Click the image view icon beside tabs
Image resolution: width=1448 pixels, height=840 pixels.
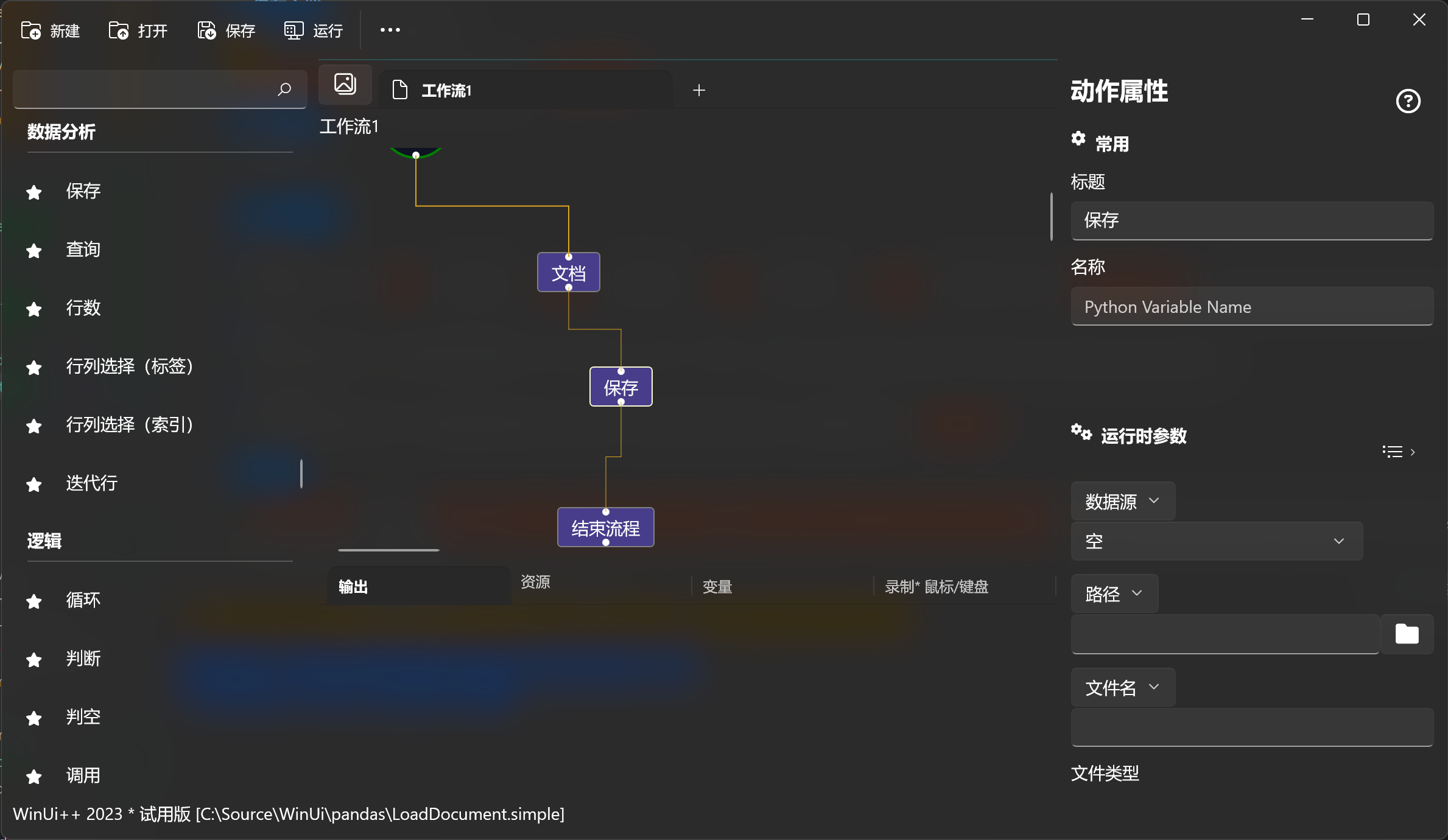345,84
